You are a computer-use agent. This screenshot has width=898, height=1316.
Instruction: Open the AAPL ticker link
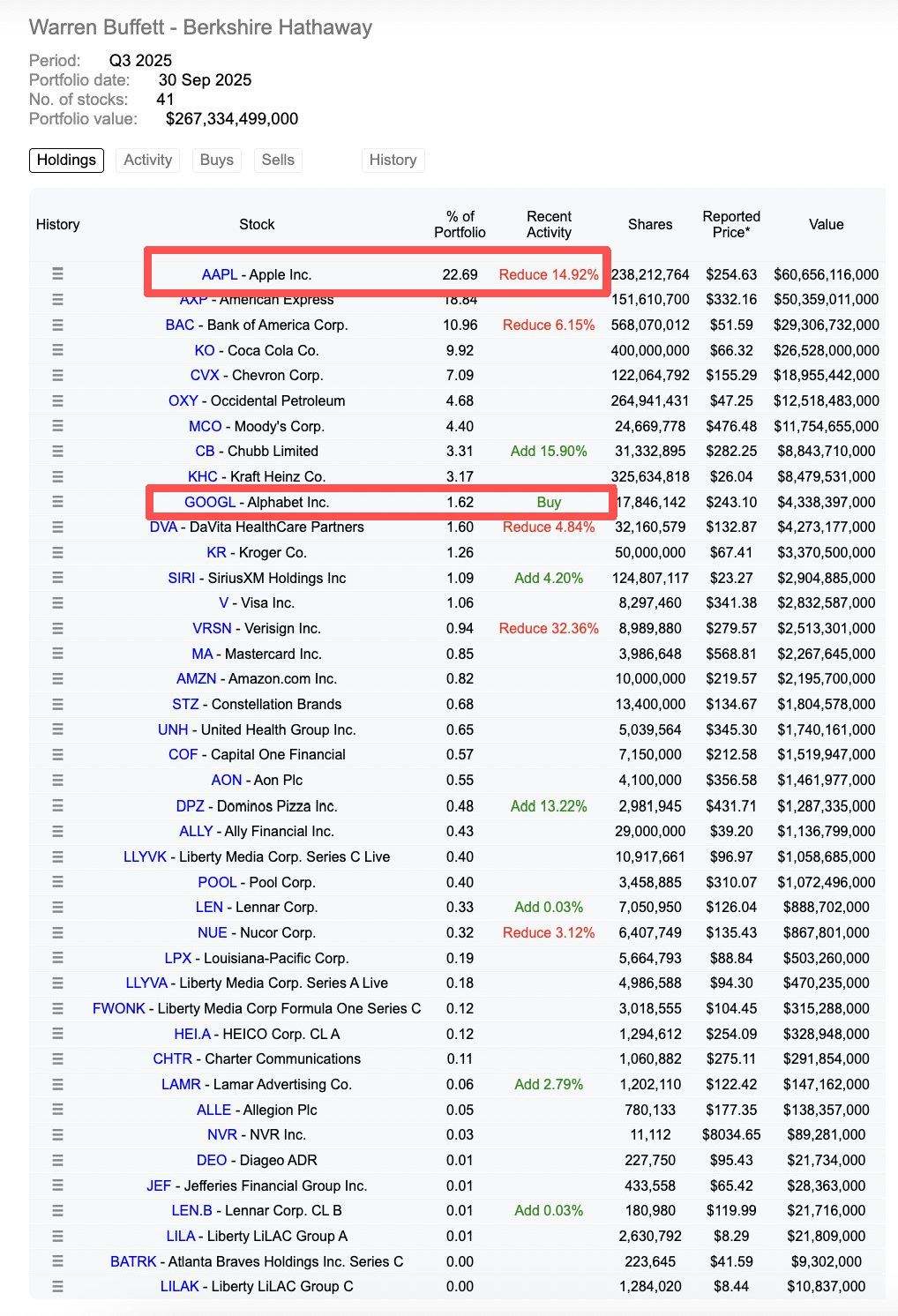[220, 275]
